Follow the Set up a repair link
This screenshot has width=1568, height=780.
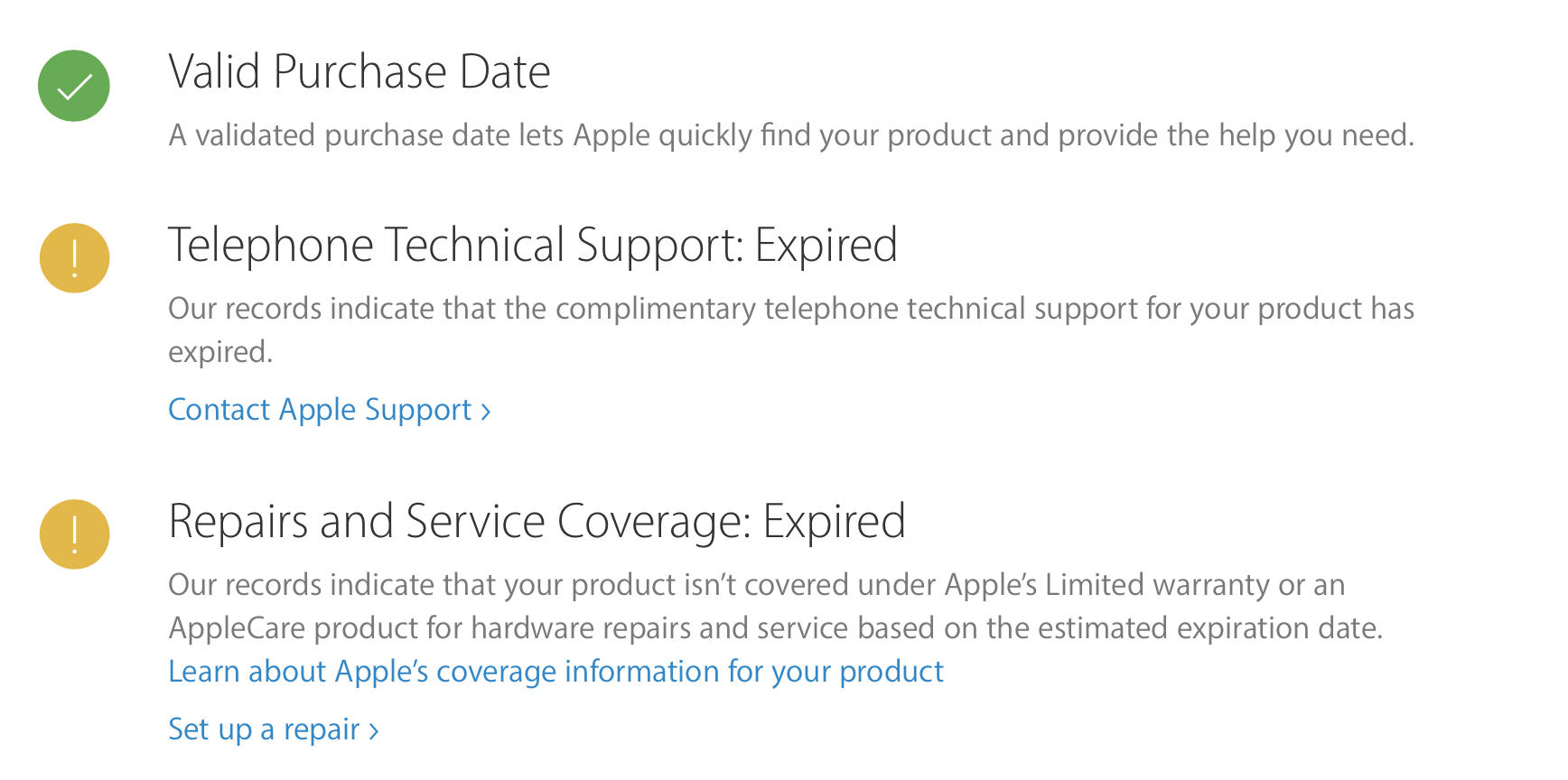[x=264, y=729]
